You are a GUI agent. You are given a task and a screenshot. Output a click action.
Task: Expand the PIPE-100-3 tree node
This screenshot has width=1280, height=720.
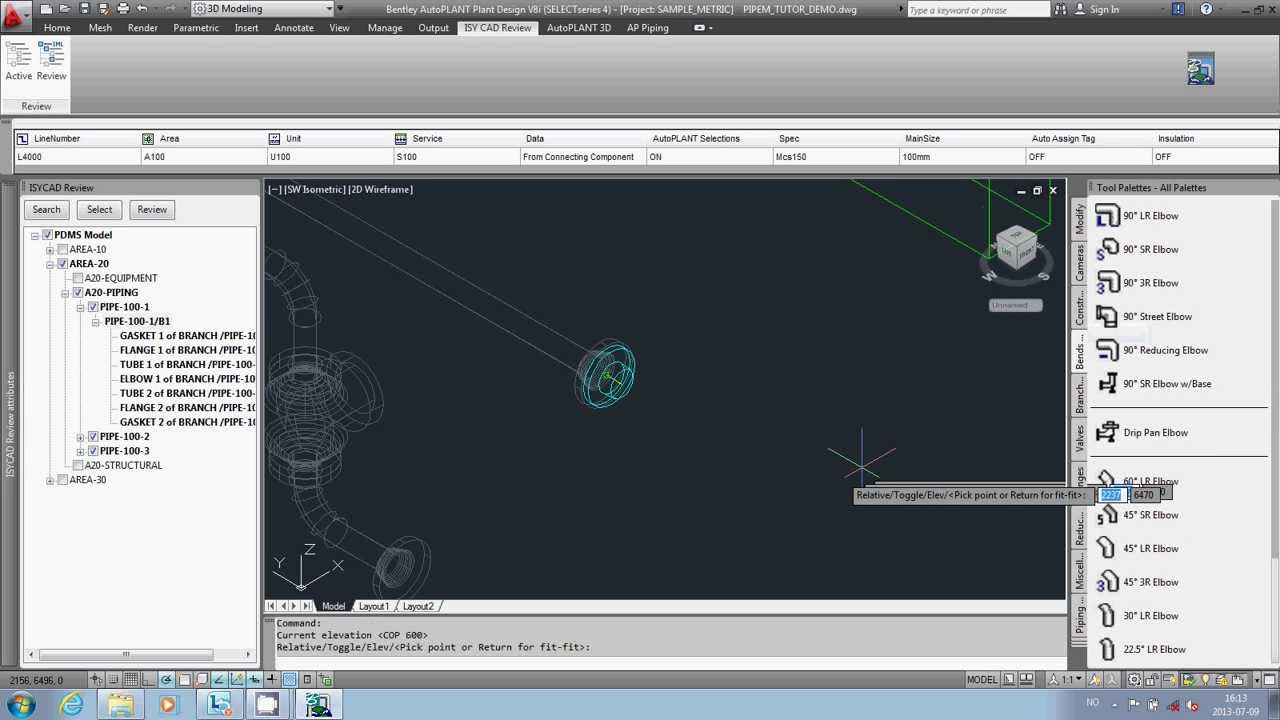pos(80,451)
